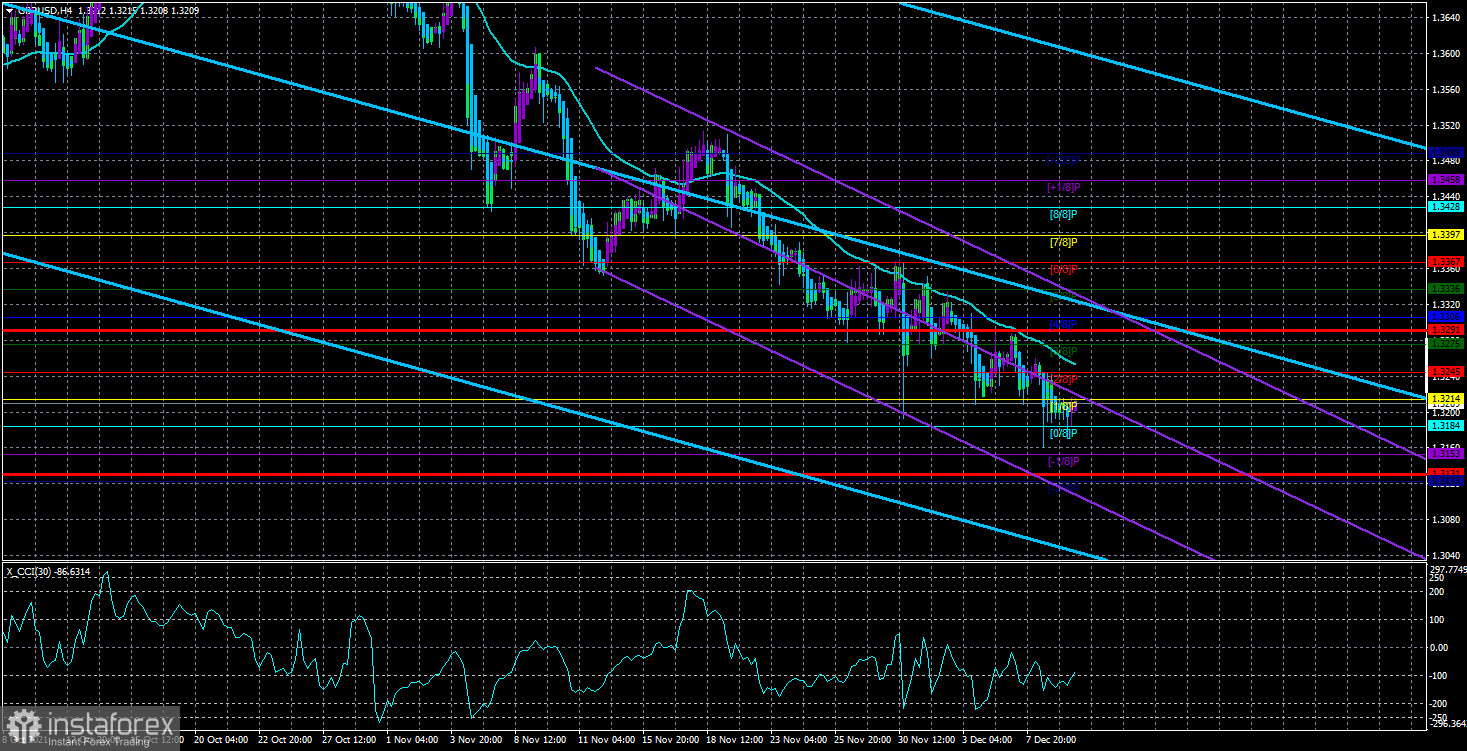1467x751 pixels.
Task: Click the 1.3520 price axis value
Action: [x=1444, y=126]
